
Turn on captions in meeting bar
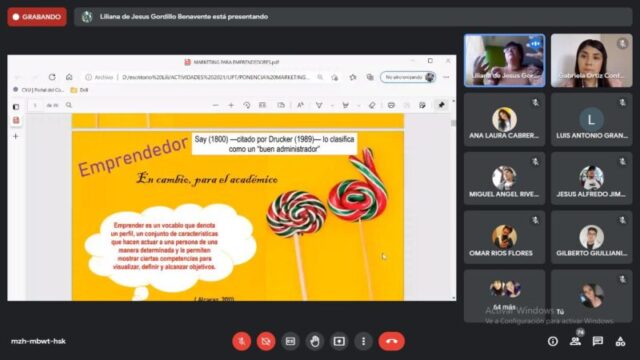point(290,341)
